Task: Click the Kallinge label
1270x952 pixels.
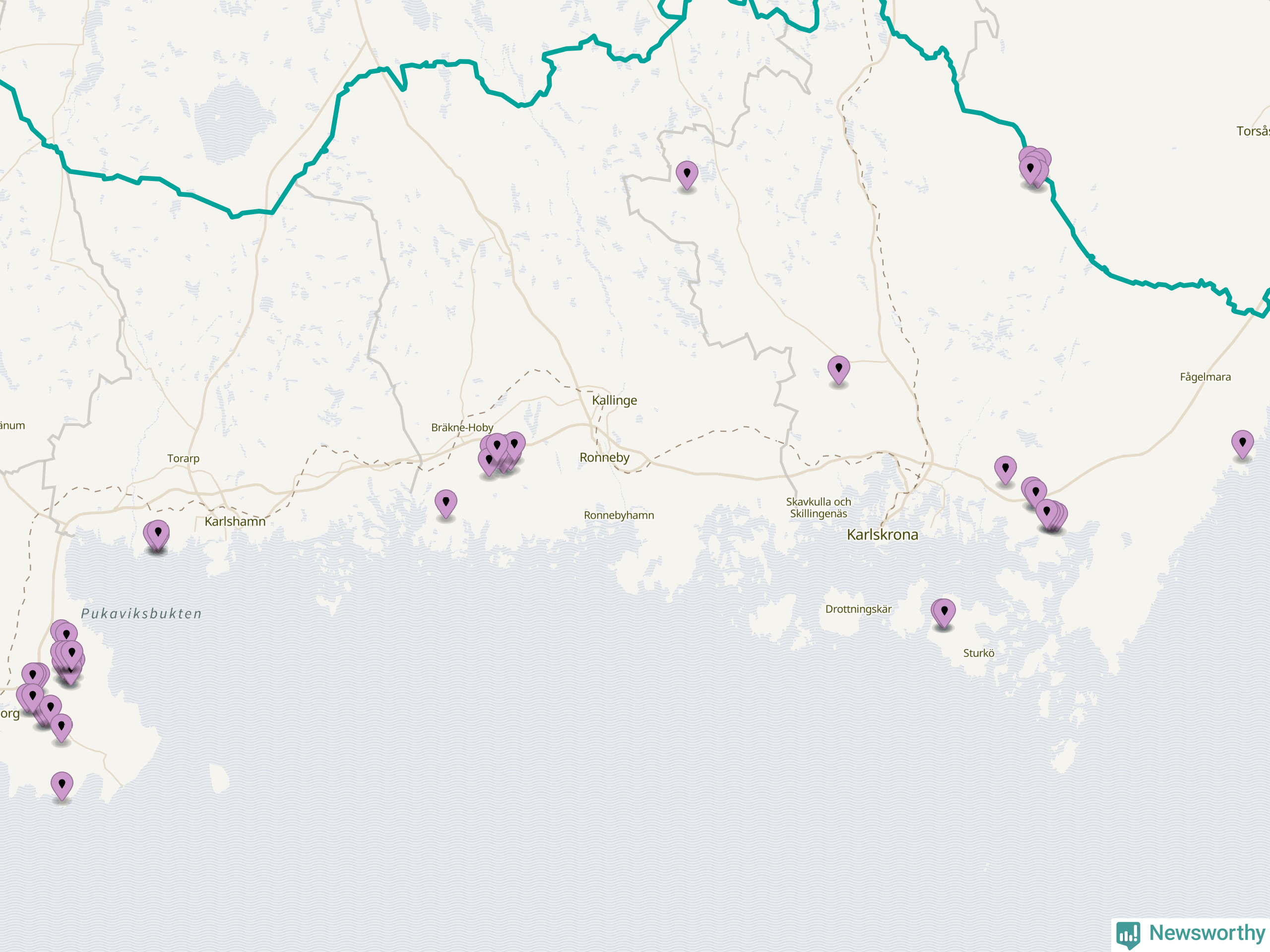Action: (x=614, y=401)
